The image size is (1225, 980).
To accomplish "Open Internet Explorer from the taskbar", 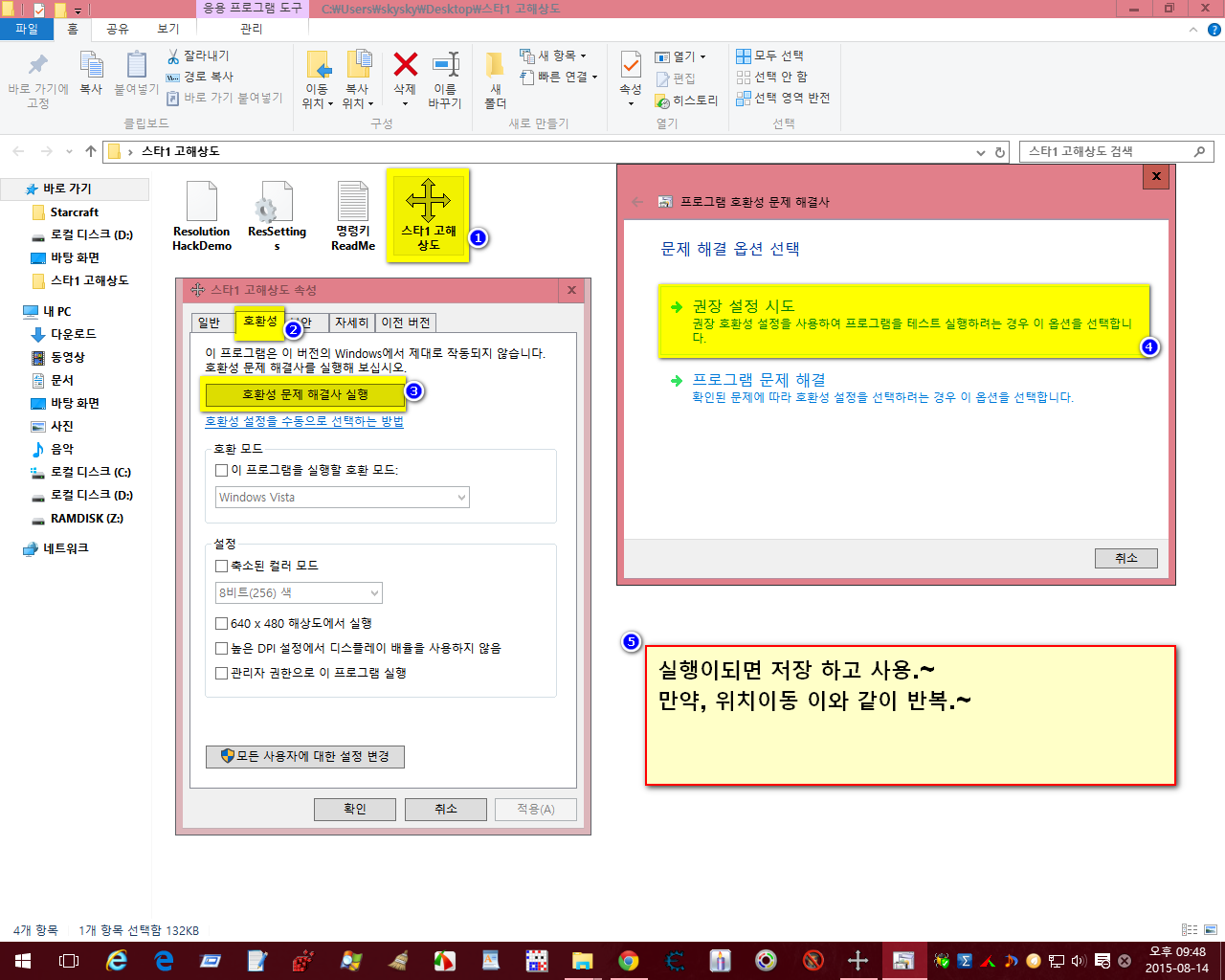I will pyautogui.click(x=117, y=961).
